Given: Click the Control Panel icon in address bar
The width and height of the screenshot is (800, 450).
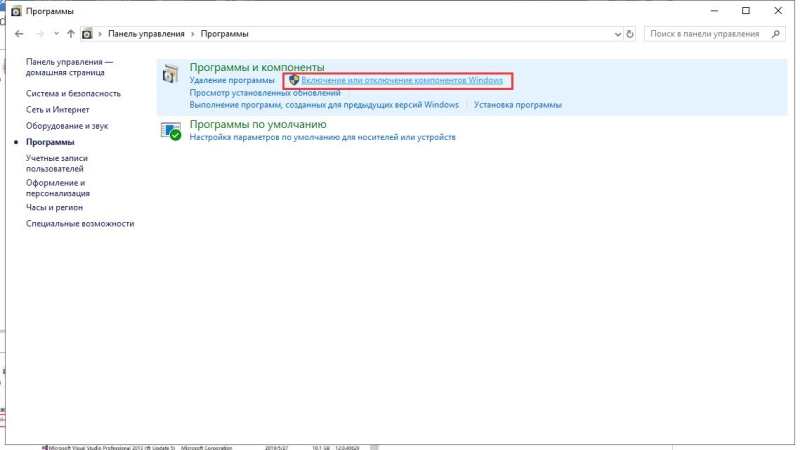Looking at the screenshot, I should coord(87,34).
